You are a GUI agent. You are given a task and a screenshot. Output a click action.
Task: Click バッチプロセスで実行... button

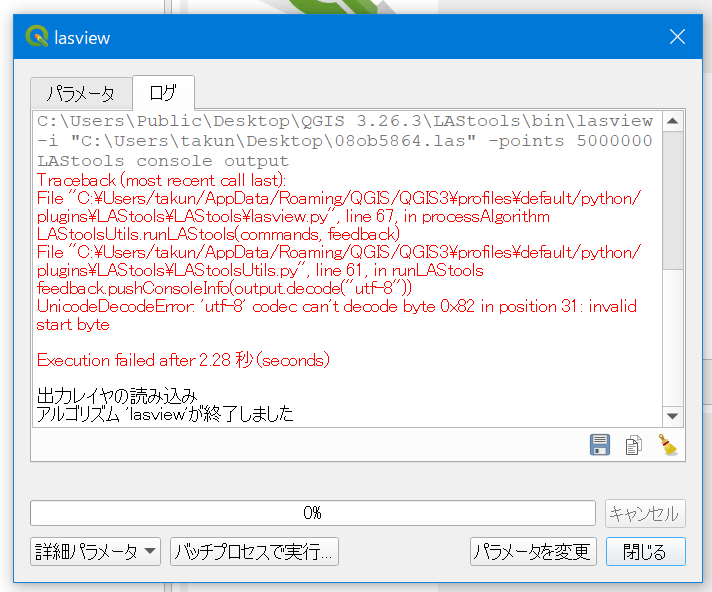pos(254,552)
